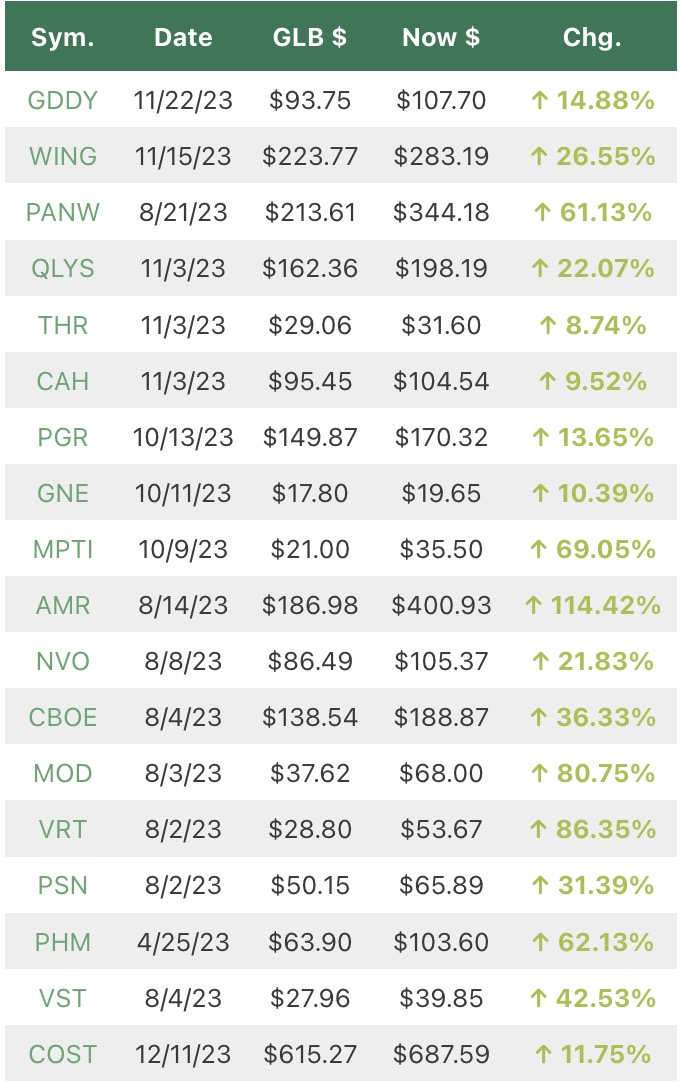Screen dimensions: 684x1082
Task: Click the up arrow beside 14.88%
Action: click(x=540, y=101)
